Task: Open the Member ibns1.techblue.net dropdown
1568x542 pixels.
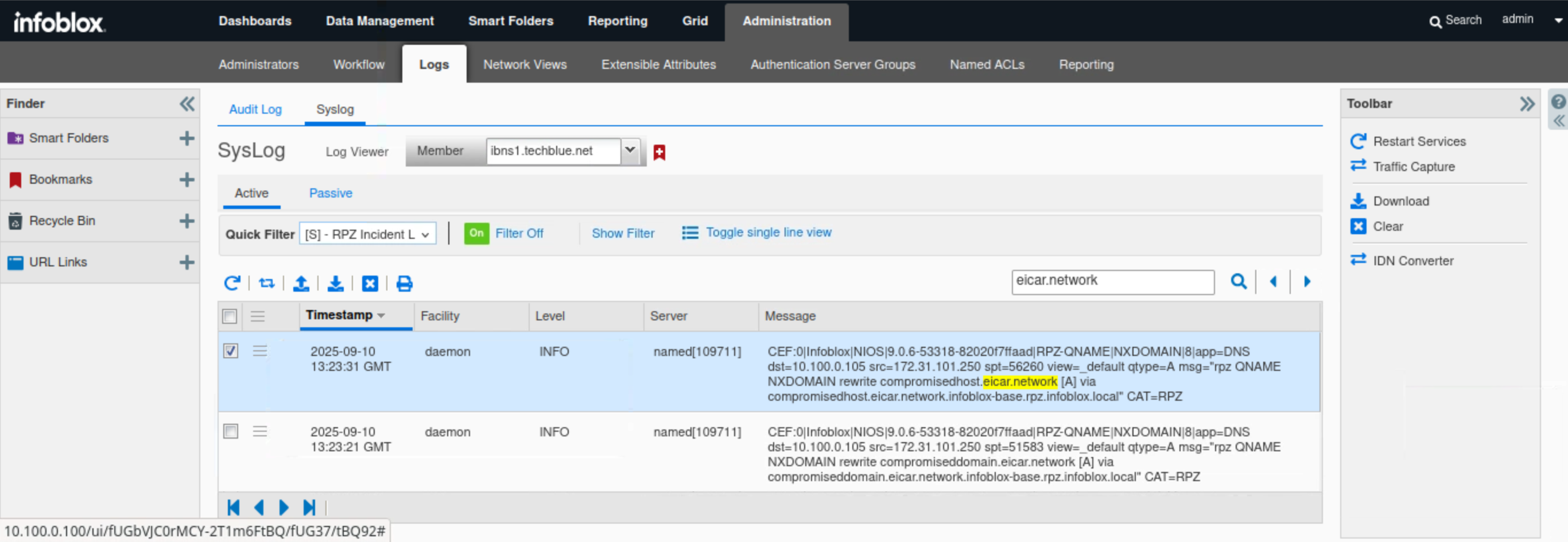Action: click(x=630, y=150)
